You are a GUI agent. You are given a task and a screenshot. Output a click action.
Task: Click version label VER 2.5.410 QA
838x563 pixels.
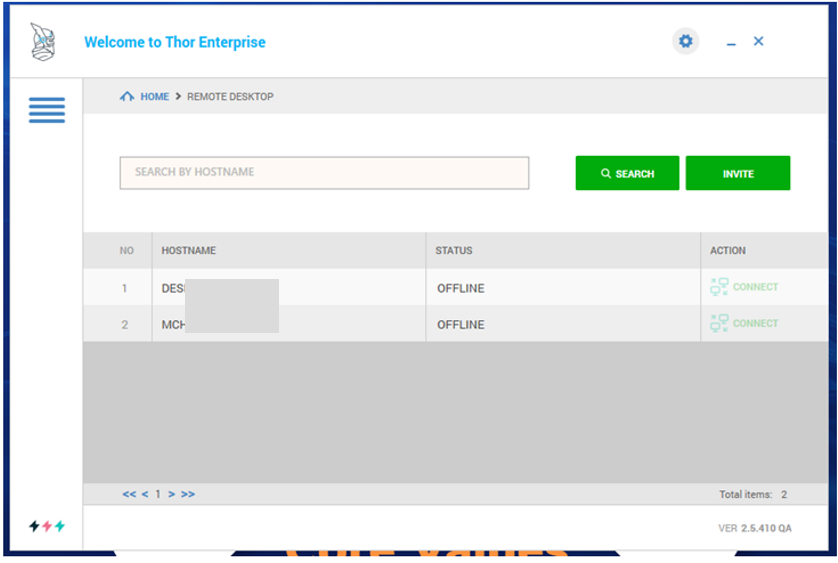point(755,528)
